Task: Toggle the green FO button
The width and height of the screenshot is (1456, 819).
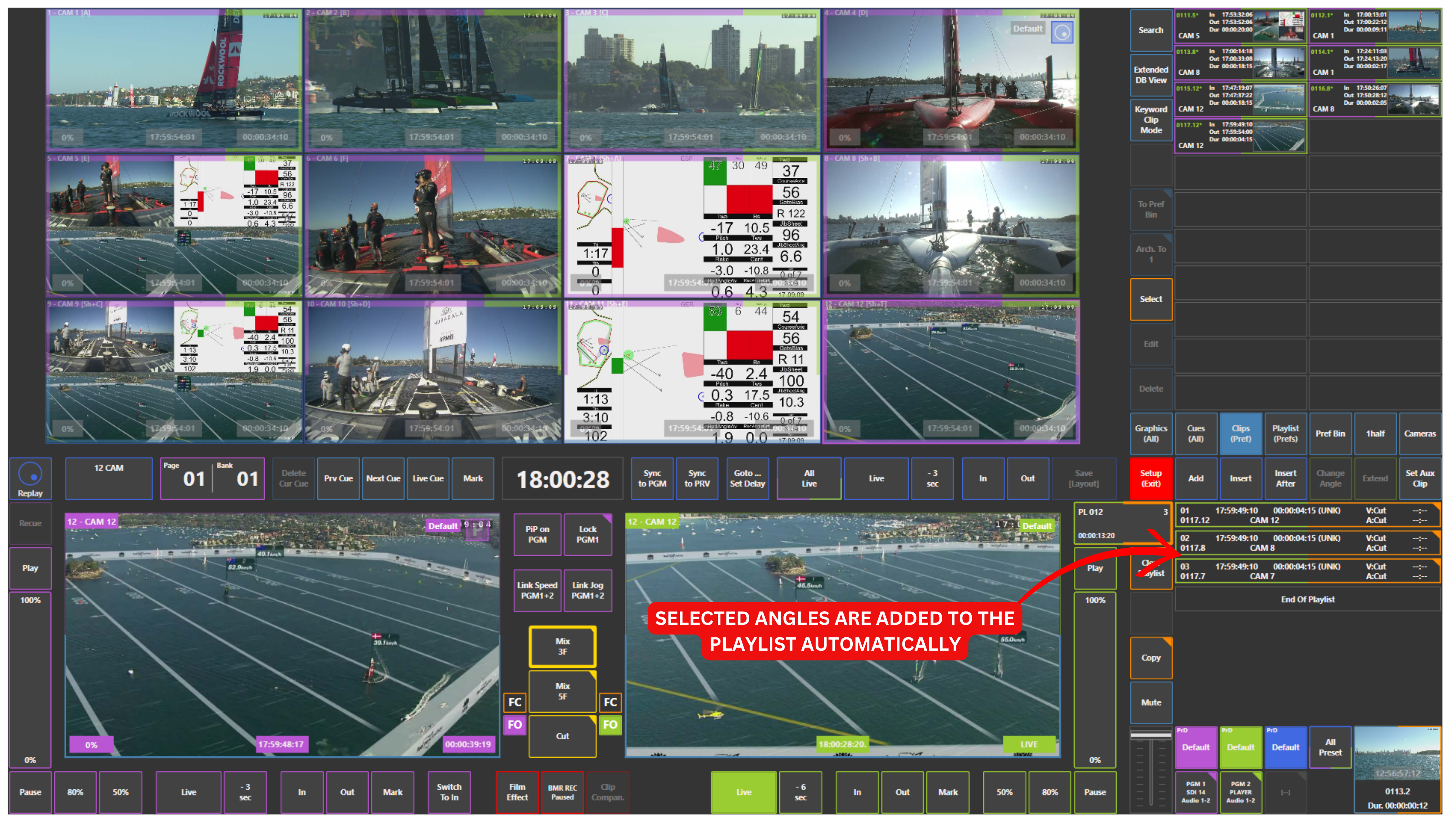Action: [x=610, y=725]
